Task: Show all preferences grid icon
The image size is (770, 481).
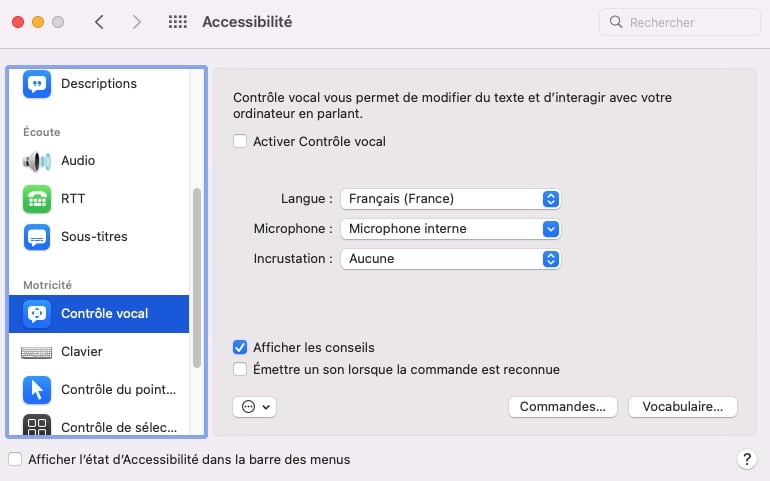Action: tap(178, 22)
